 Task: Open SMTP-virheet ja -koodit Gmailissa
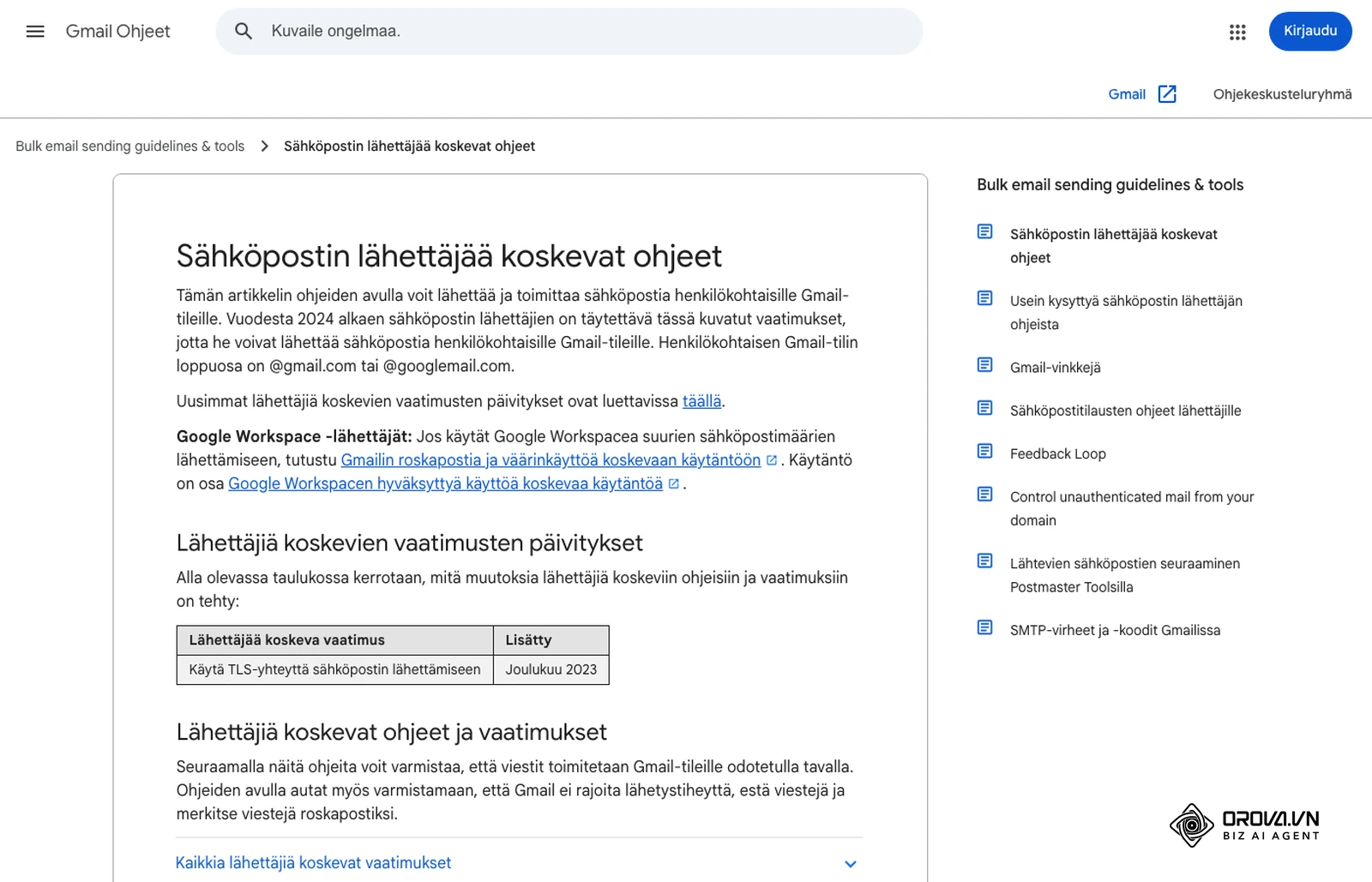pos(1115,630)
